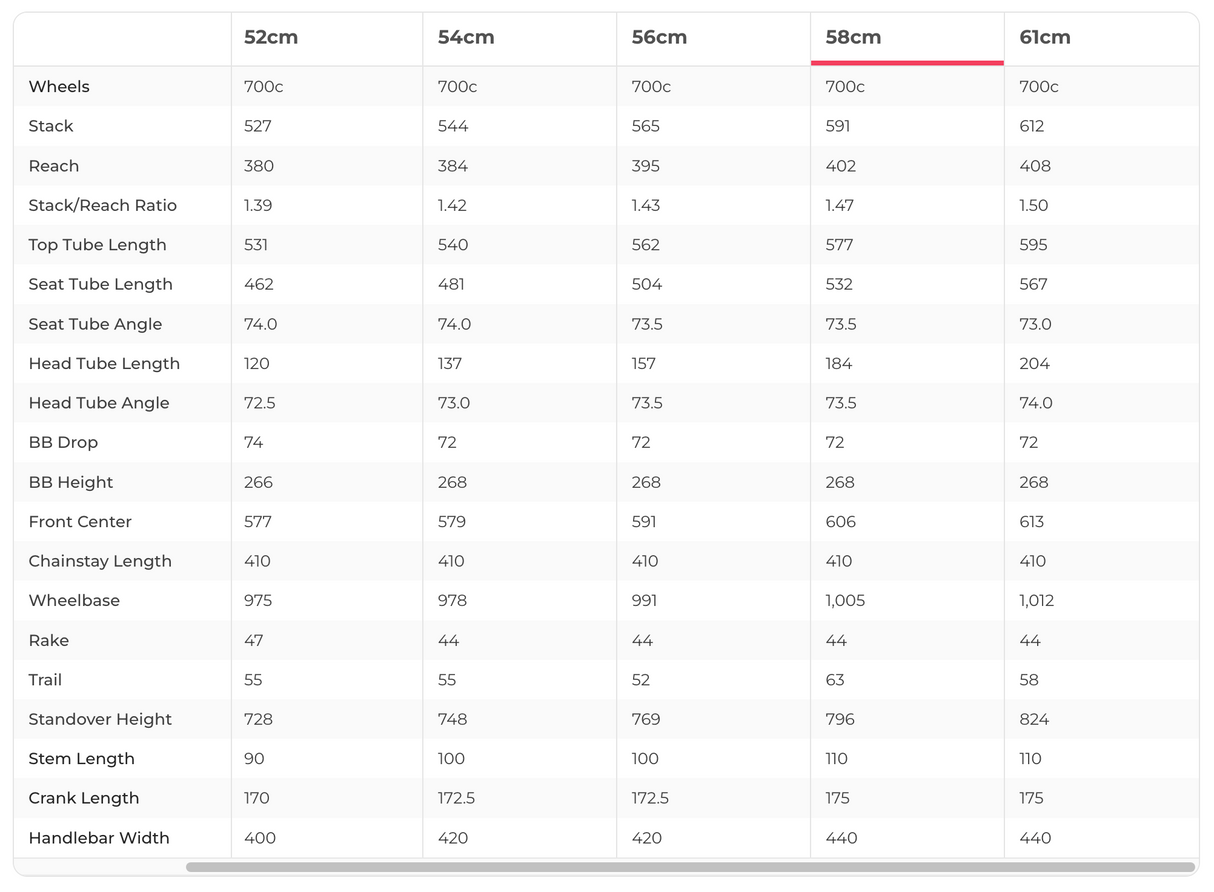
Task: Click the highlighted 58cm column header
Action: click(853, 38)
